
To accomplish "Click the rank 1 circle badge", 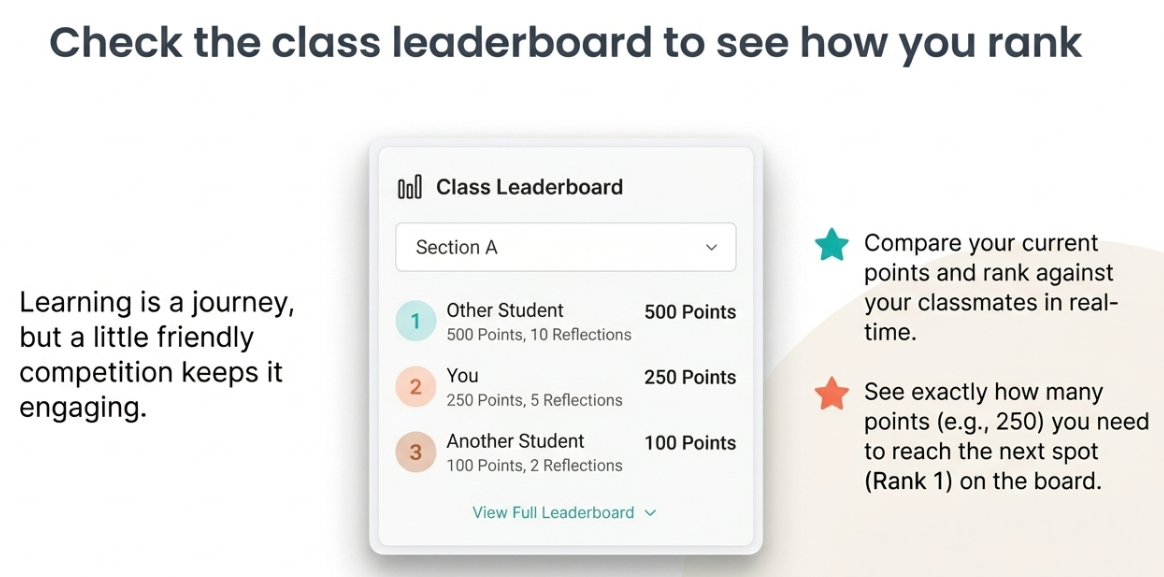I will (x=416, y=321).
